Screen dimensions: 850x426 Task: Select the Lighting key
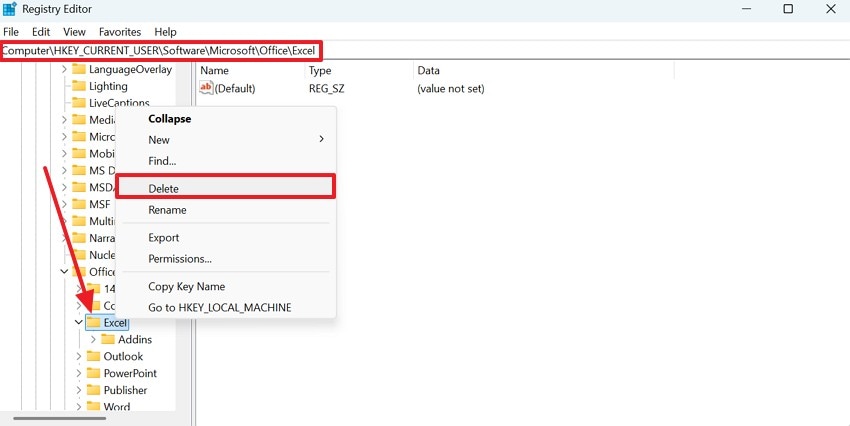(x=108, y=86)
